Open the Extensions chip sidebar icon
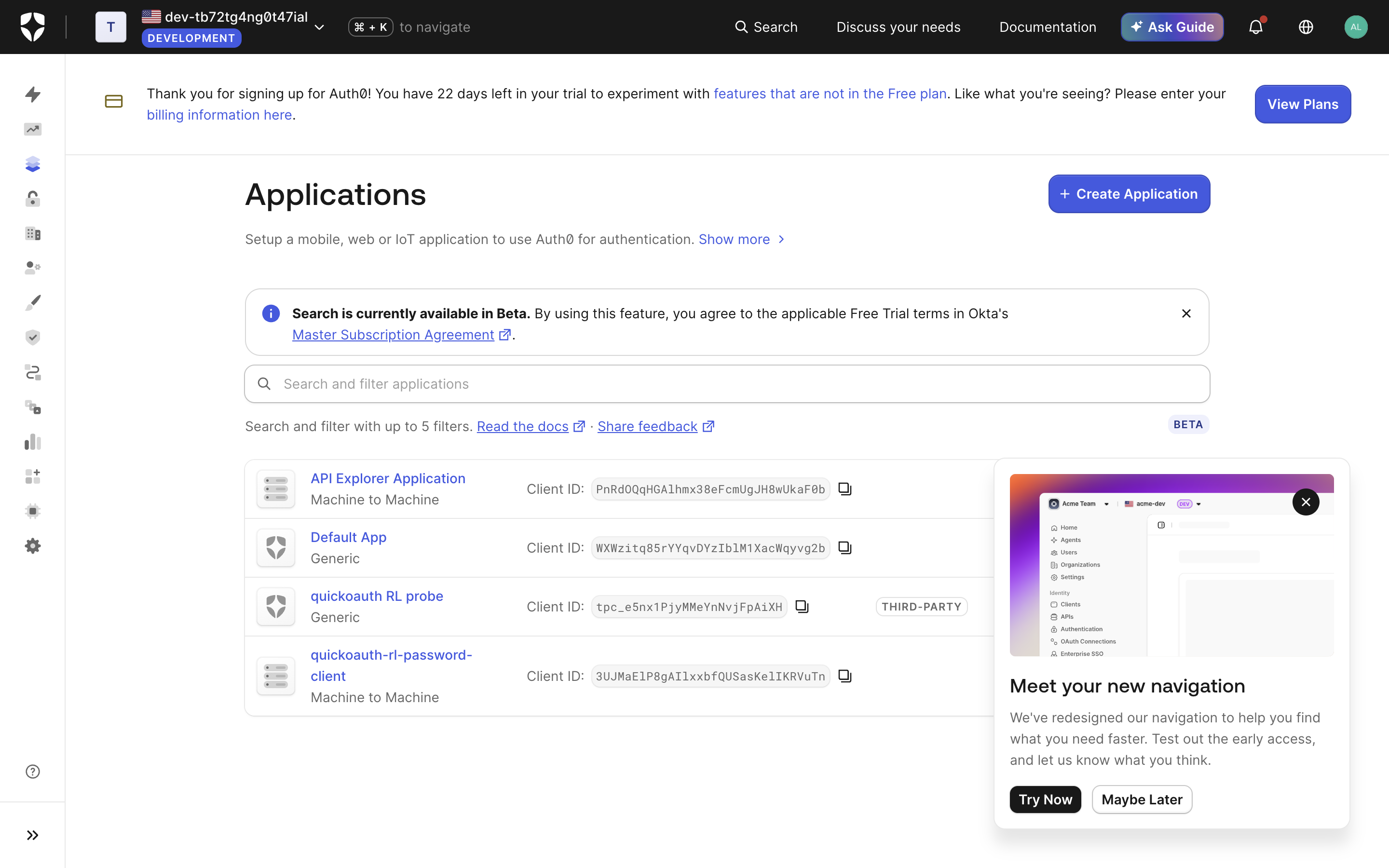1389x868 pixels. pos(33,511)
